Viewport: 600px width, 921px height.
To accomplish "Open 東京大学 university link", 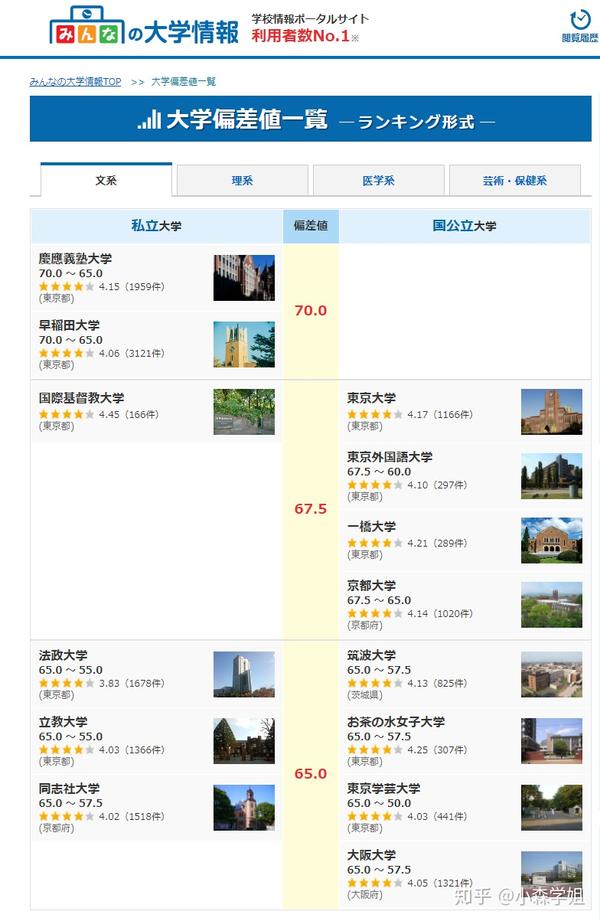I will pyautogui.click(x=371, y=398).
